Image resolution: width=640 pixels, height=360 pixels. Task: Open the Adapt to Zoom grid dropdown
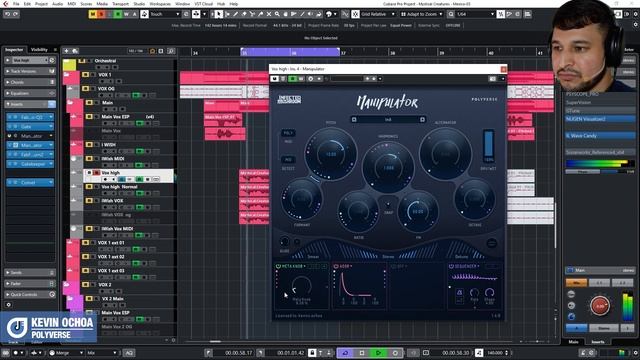tap(421, 14)
